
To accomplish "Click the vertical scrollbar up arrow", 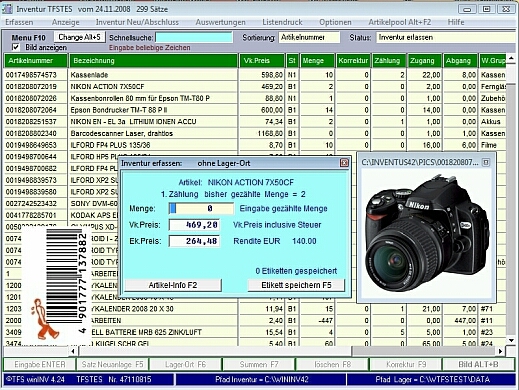I will (x=511, y=59).
